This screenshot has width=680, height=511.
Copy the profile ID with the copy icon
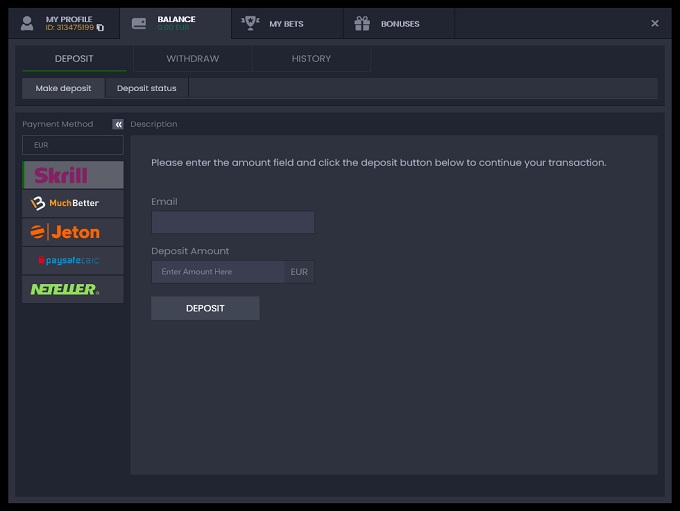[x=100, y=28]
